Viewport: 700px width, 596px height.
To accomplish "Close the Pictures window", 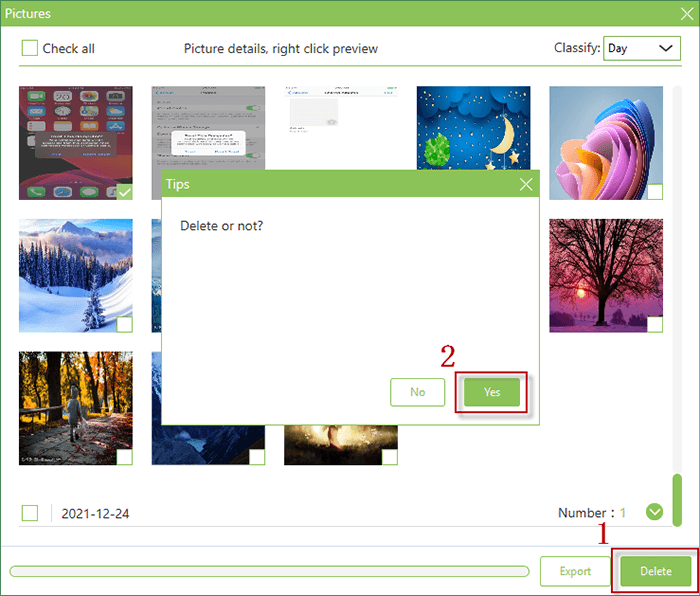I will click(x=687, y=13).
